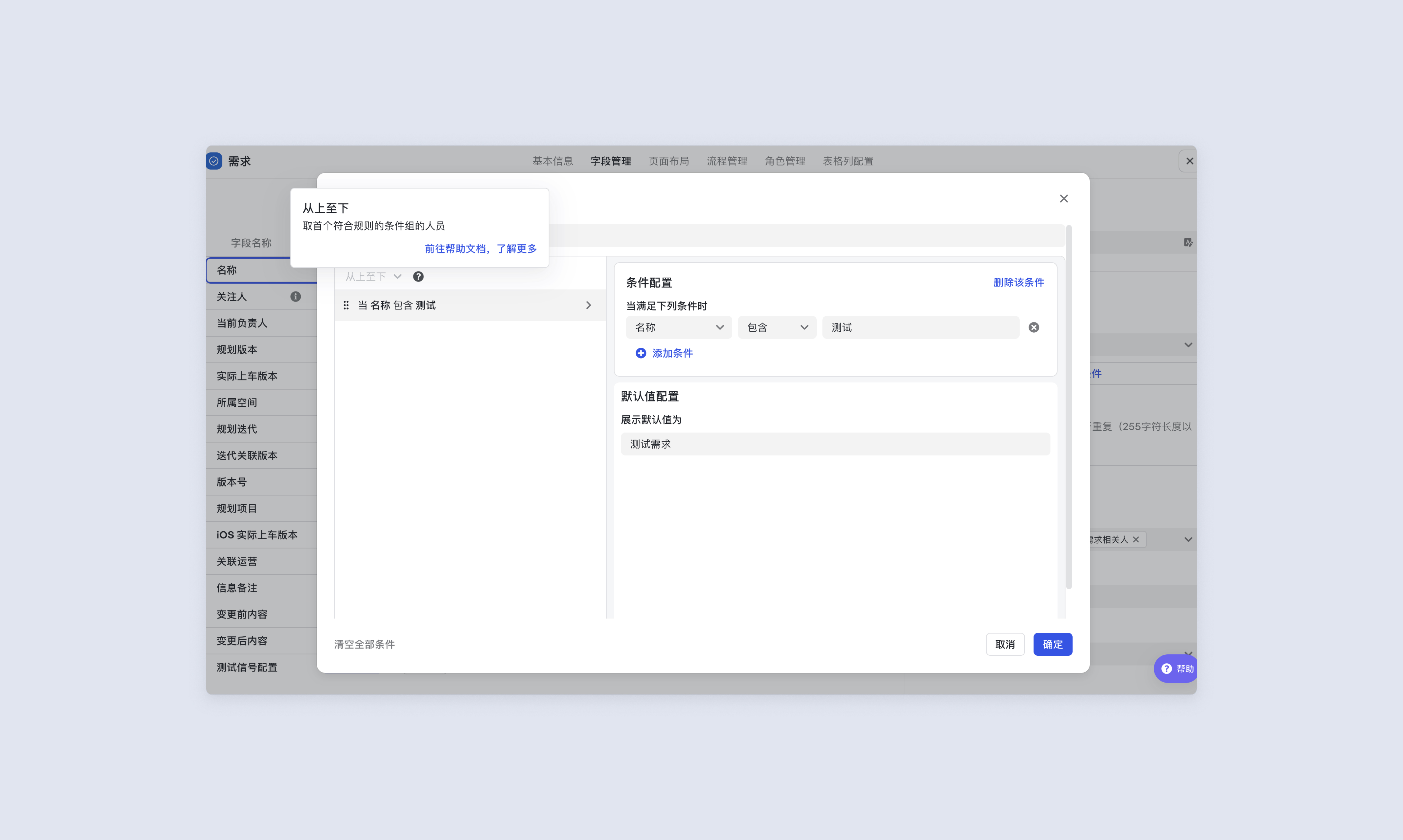Open the 包含 operator dropdown
Viewport: 1403px width, 840px height.
777,327
